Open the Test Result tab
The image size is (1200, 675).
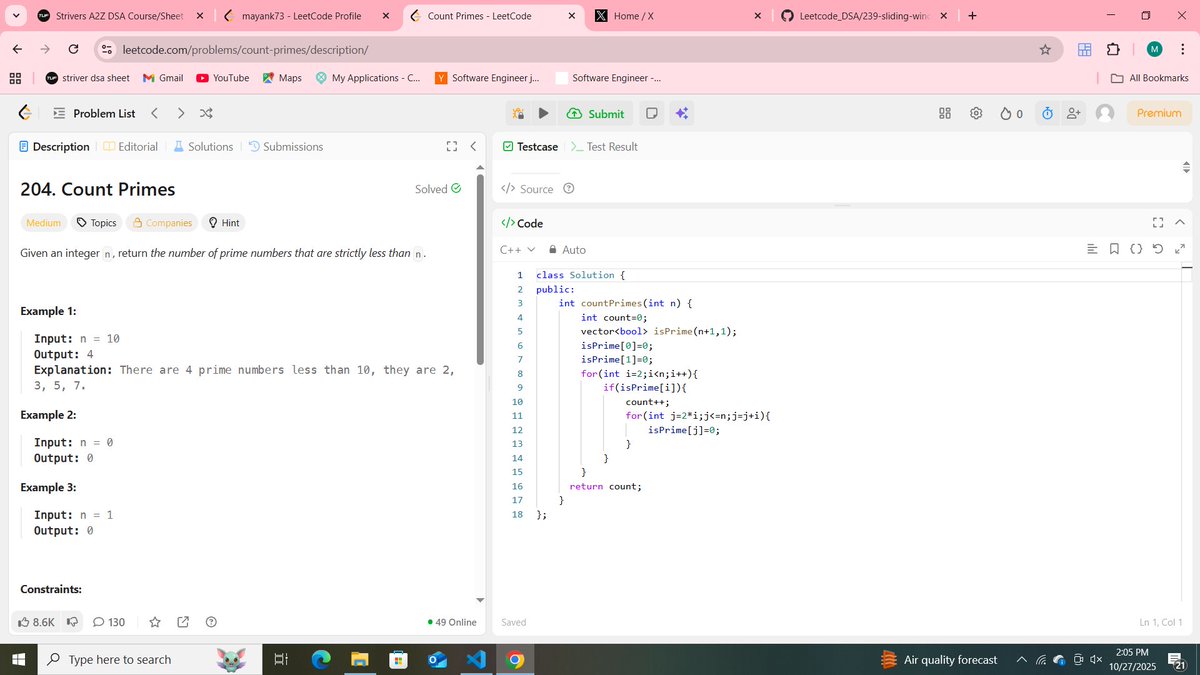(604, 147)
